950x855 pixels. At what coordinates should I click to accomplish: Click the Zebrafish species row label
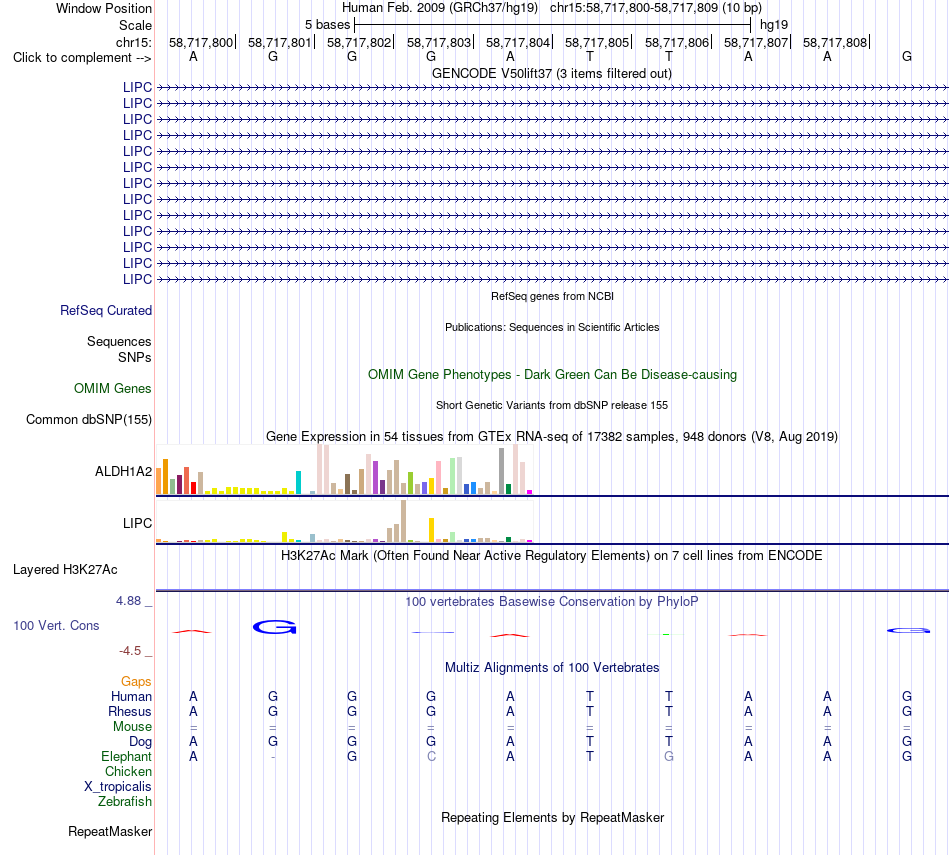tap(125, 801)
